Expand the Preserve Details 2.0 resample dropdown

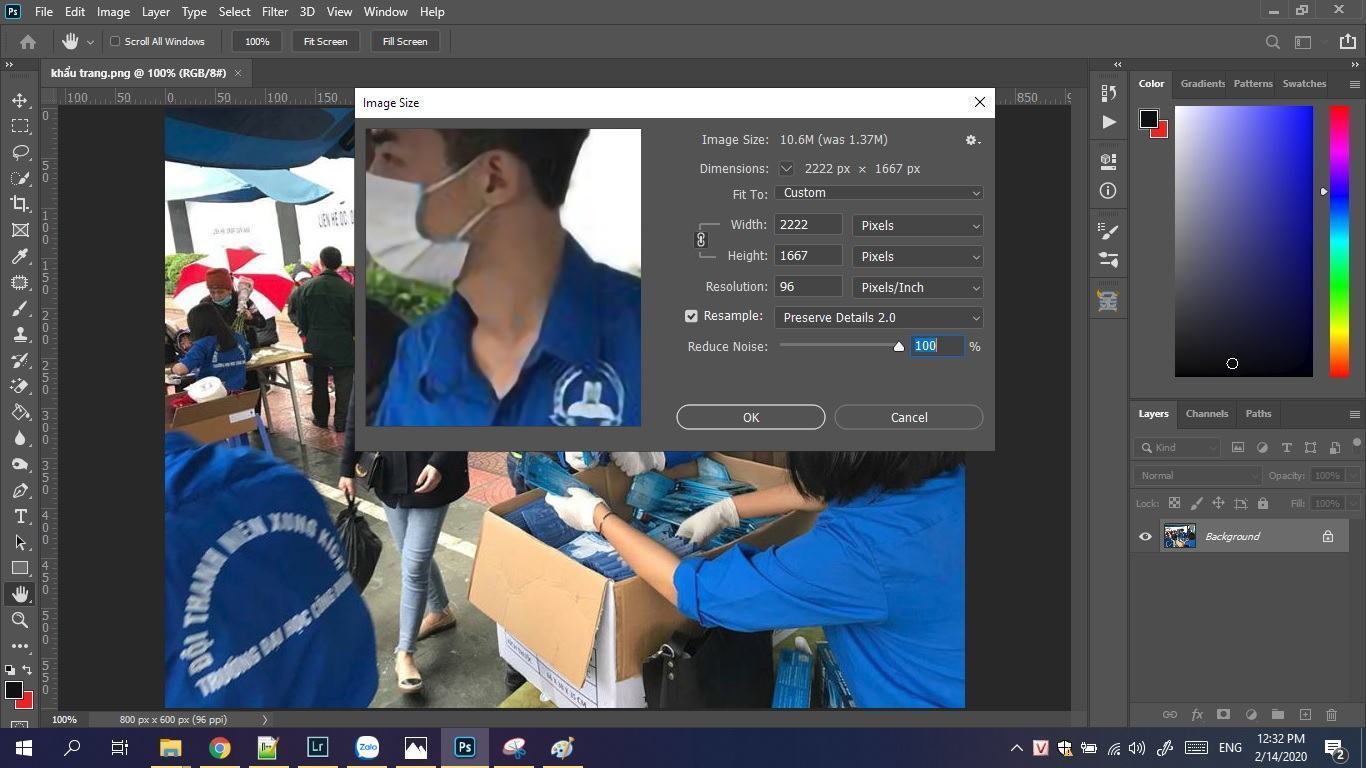(x=879, y=318)
